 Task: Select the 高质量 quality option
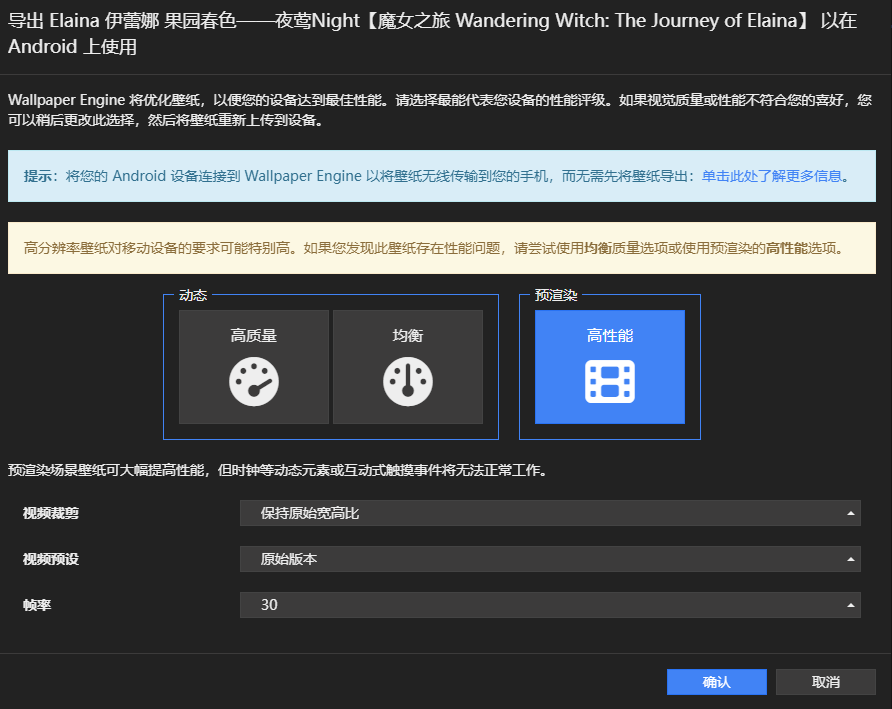click(254, 366)
